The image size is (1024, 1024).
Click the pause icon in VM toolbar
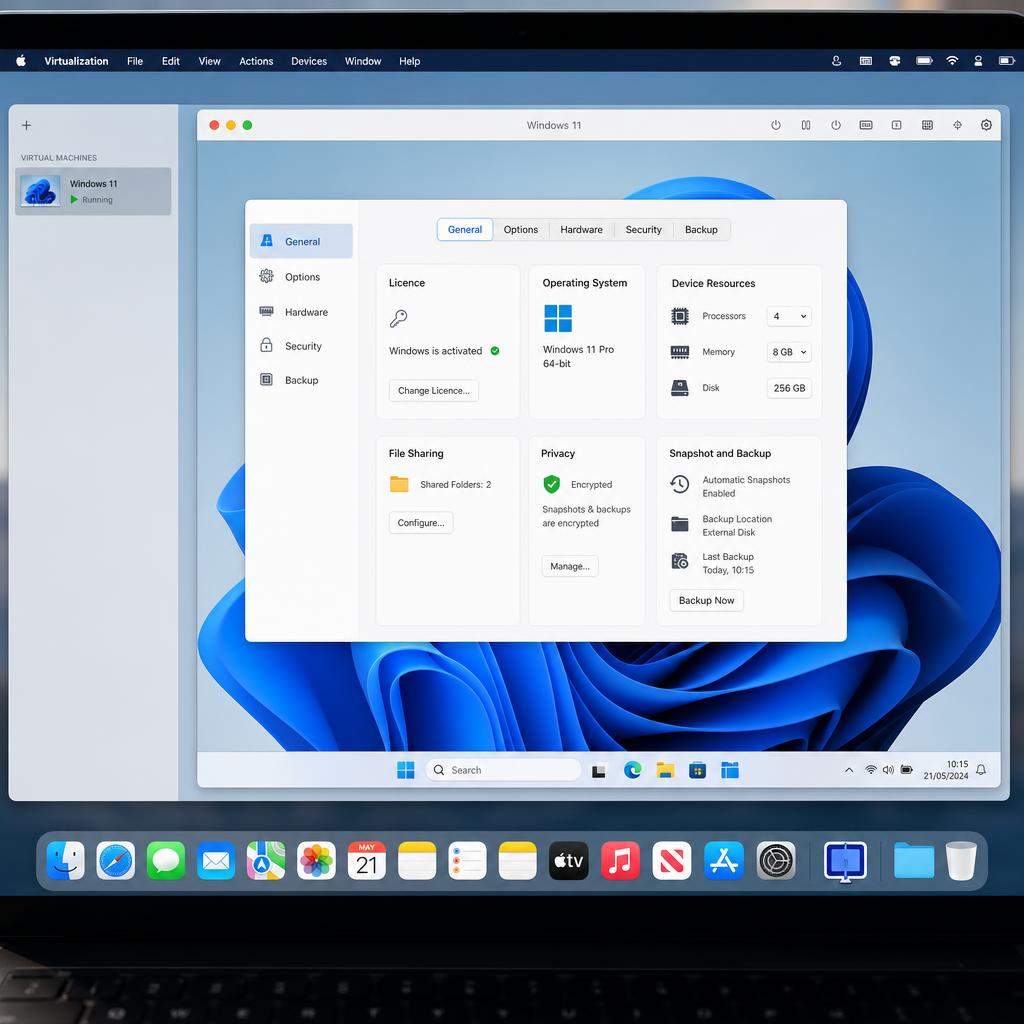[806, 125]
